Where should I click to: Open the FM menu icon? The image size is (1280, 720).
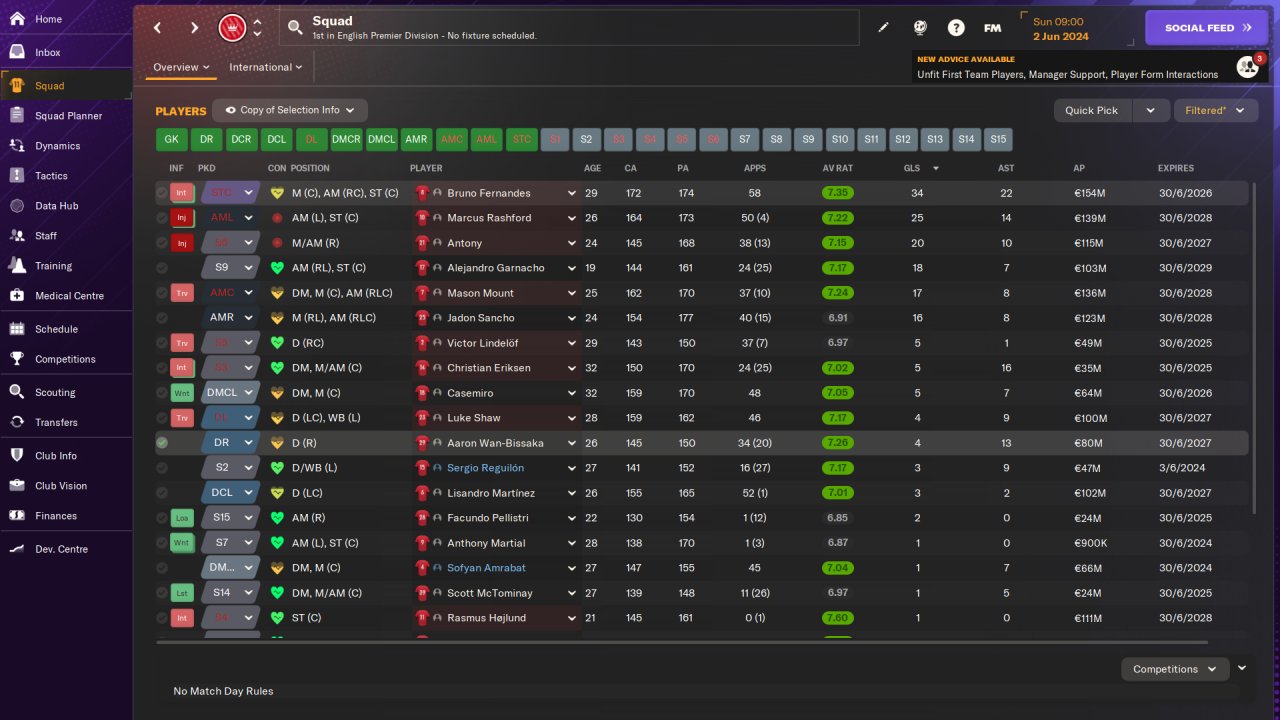click(x=992, y=28)
